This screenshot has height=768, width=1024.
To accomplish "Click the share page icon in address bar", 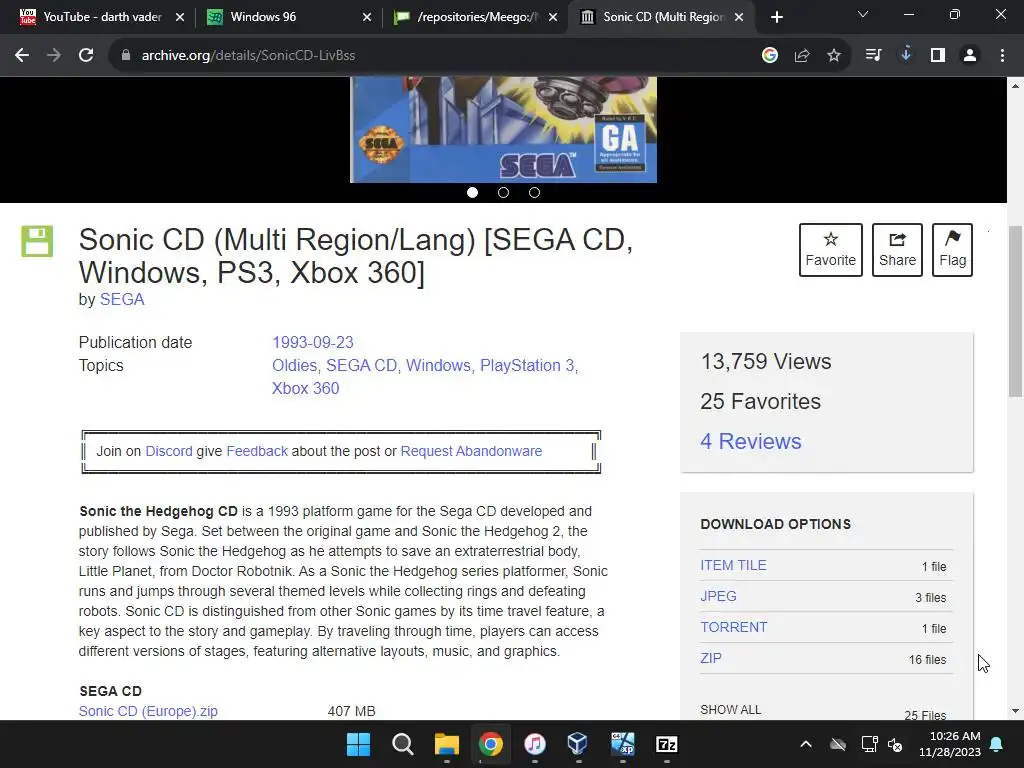I will (x=802, y=56).
